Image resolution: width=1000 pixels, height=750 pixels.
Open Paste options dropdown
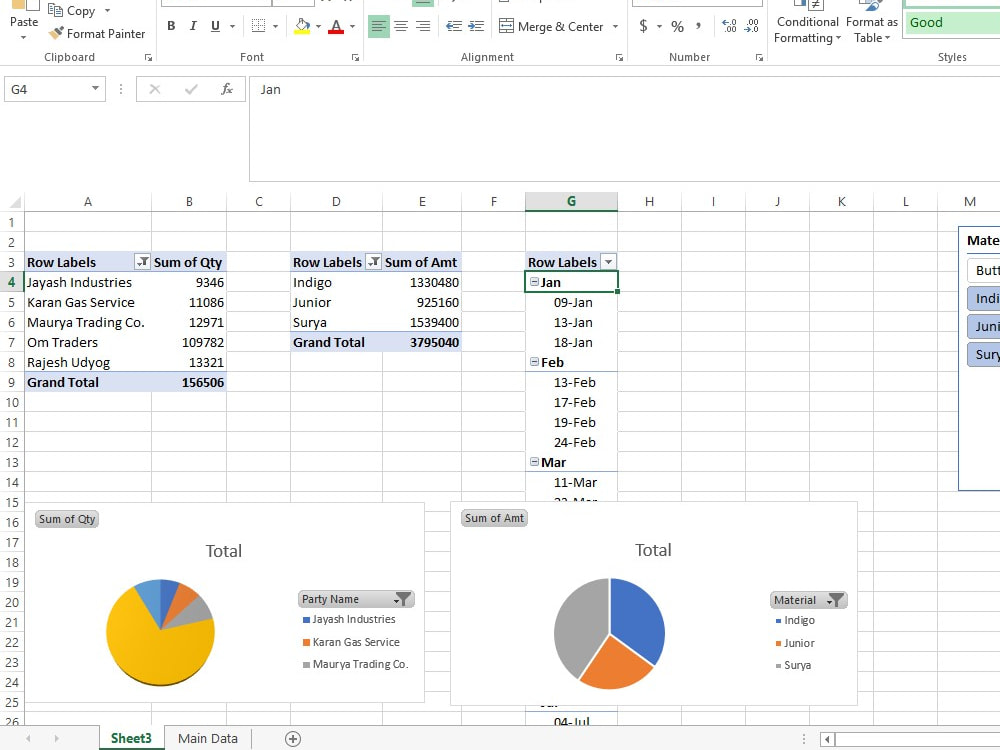point(24,37)
